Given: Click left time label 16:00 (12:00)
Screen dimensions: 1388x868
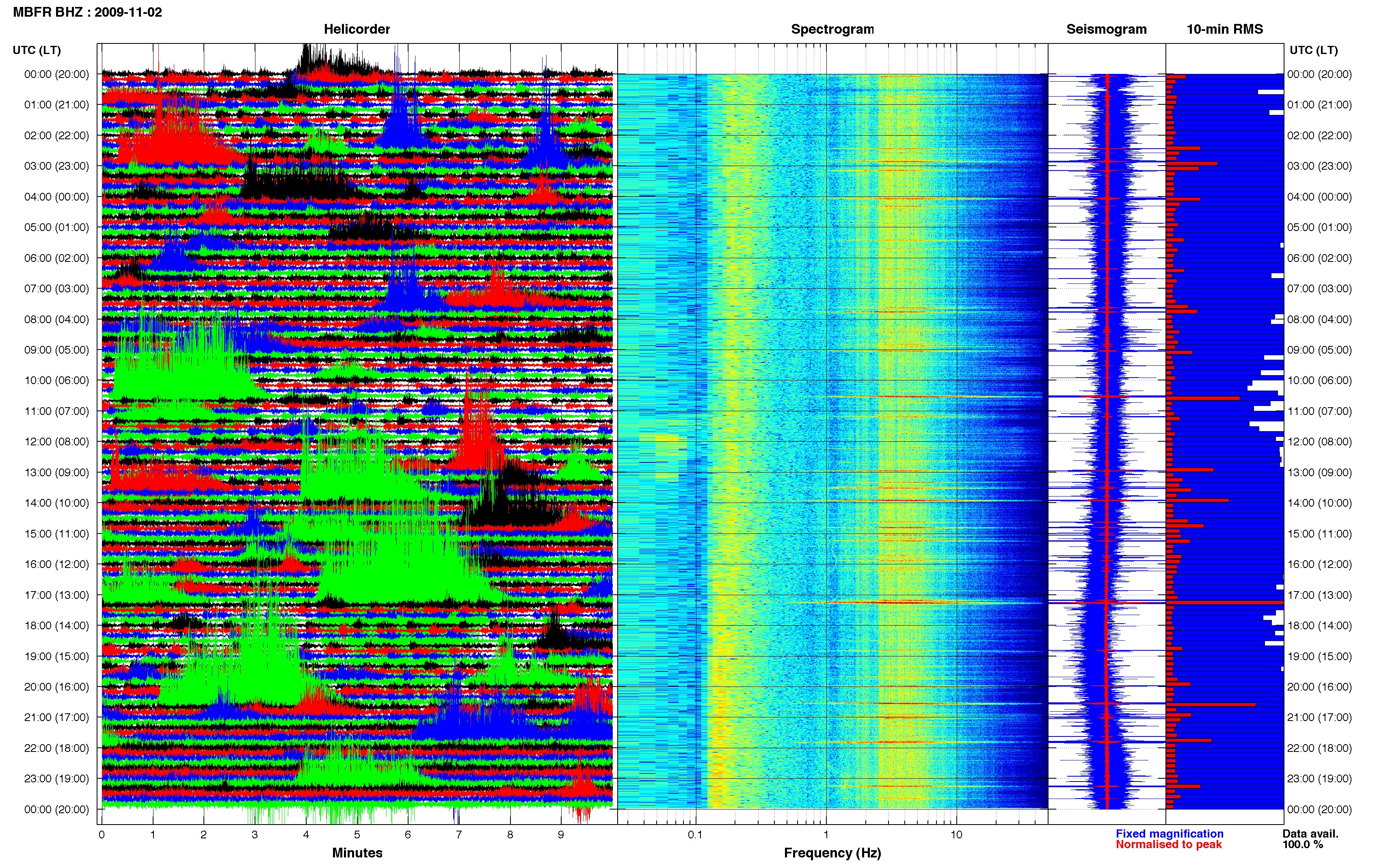Looking at the screenshot, I should click(56, 564).
